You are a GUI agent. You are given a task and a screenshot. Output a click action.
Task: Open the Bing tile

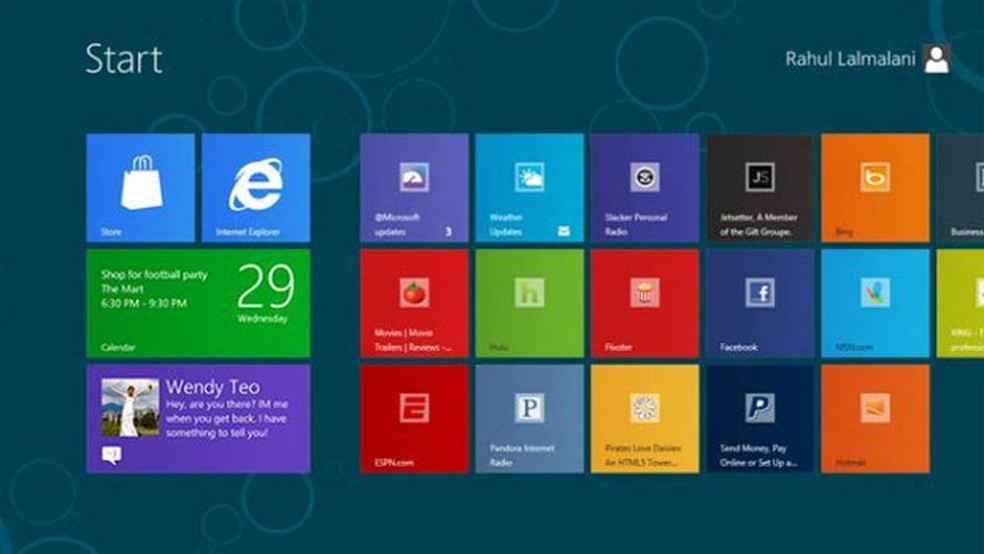click(x=875, y=188)
